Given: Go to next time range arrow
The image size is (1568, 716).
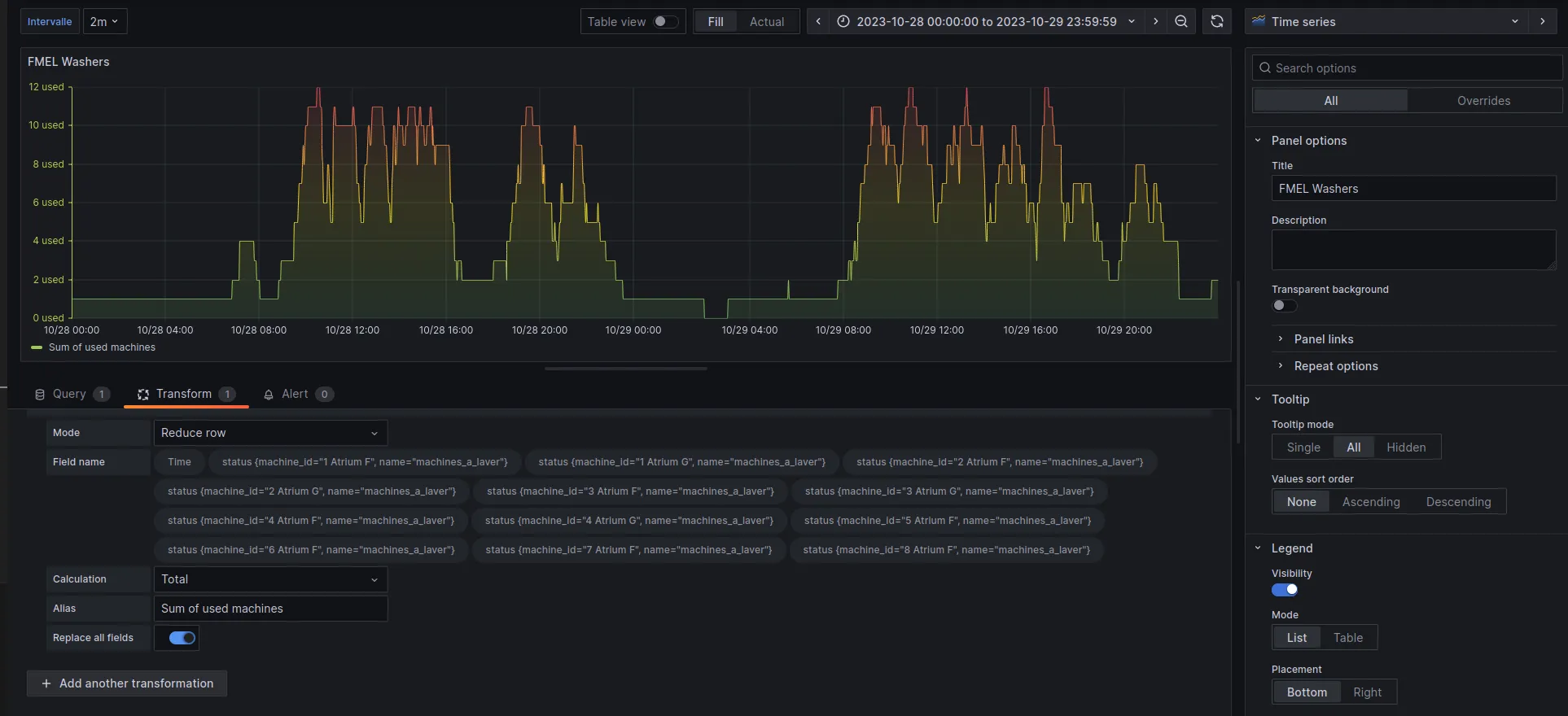Looking at the screenshot, I should 1155,22.
